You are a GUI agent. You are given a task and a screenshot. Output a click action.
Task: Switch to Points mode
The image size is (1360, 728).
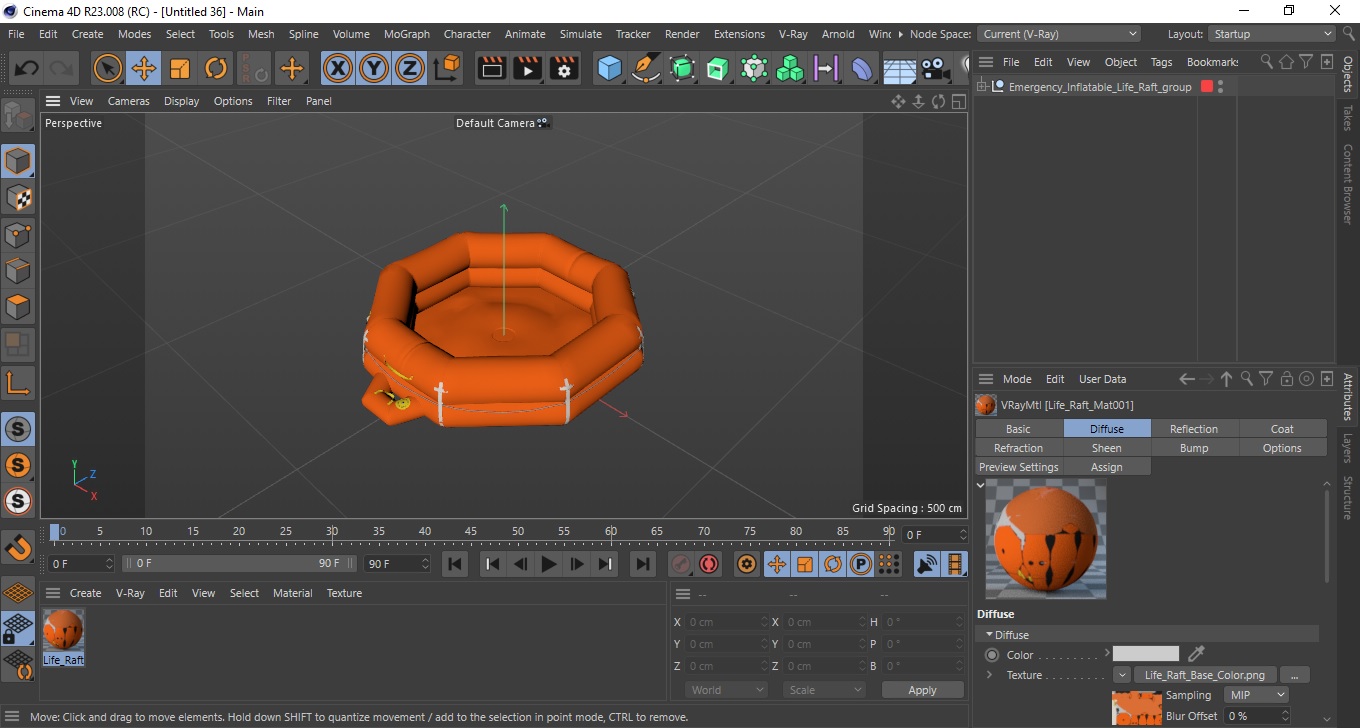pyautogui.click(x=18, y=235)
